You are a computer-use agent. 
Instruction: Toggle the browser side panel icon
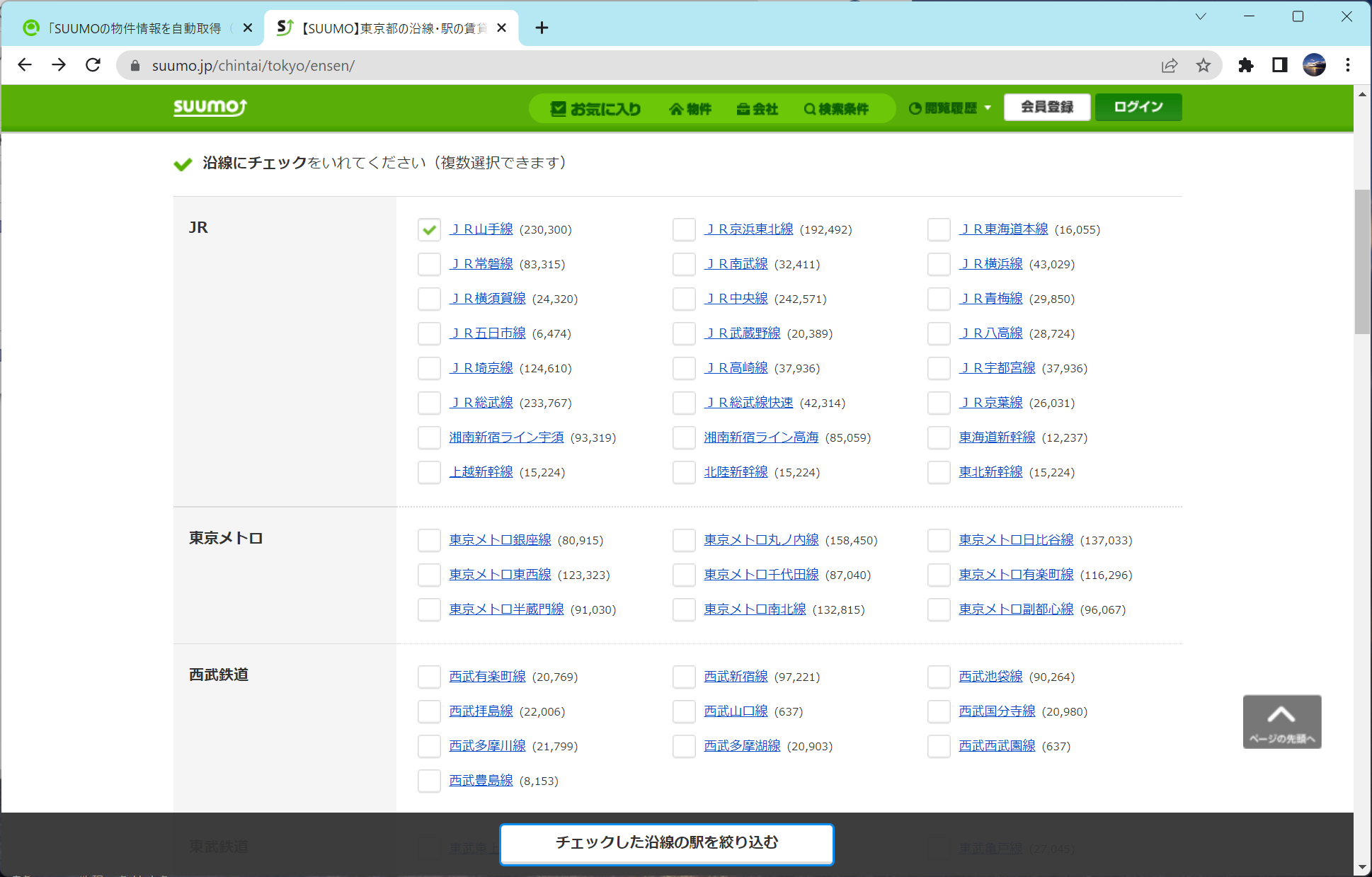1280,66
